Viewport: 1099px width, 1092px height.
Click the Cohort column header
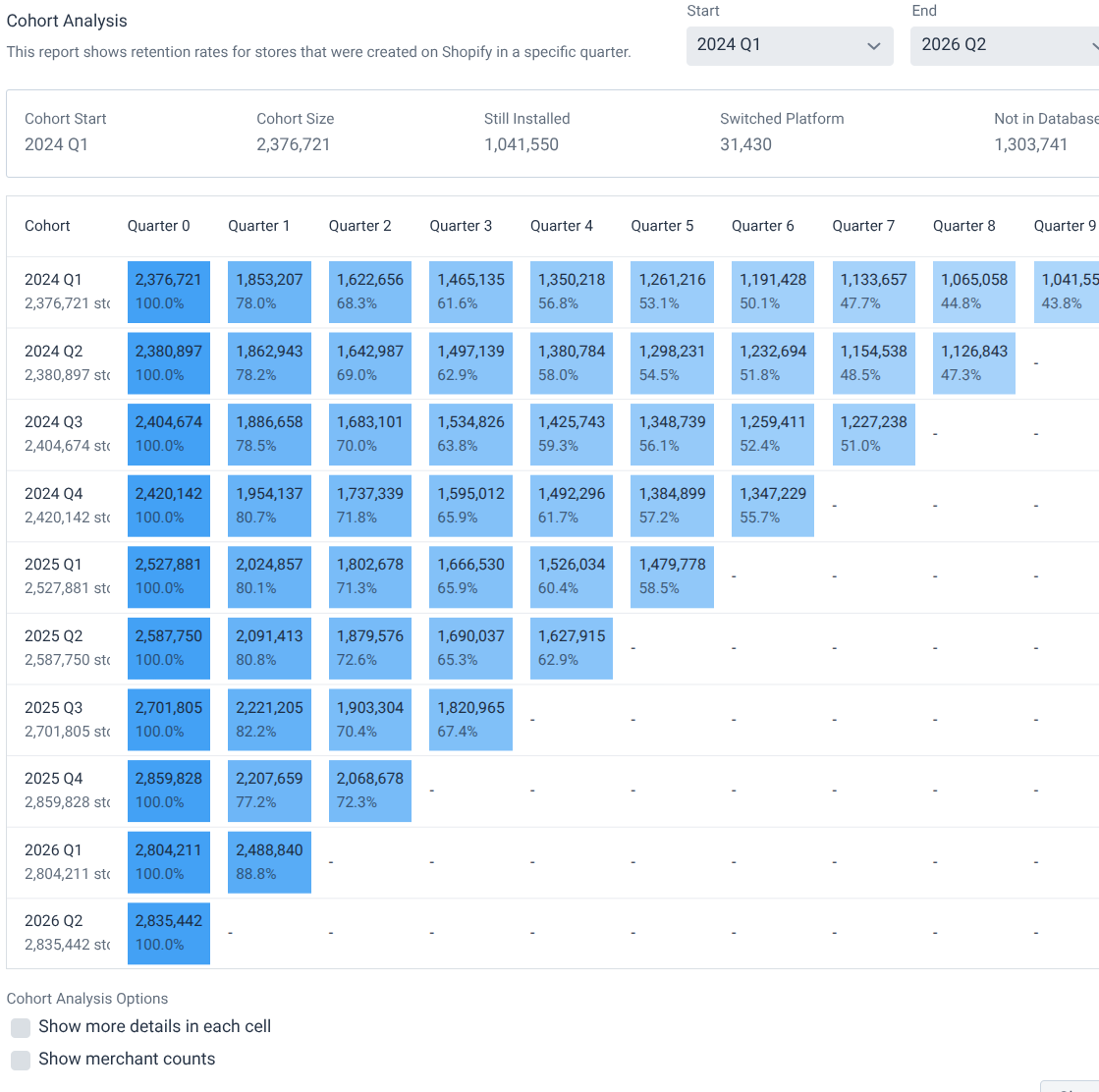pos(47,226)
